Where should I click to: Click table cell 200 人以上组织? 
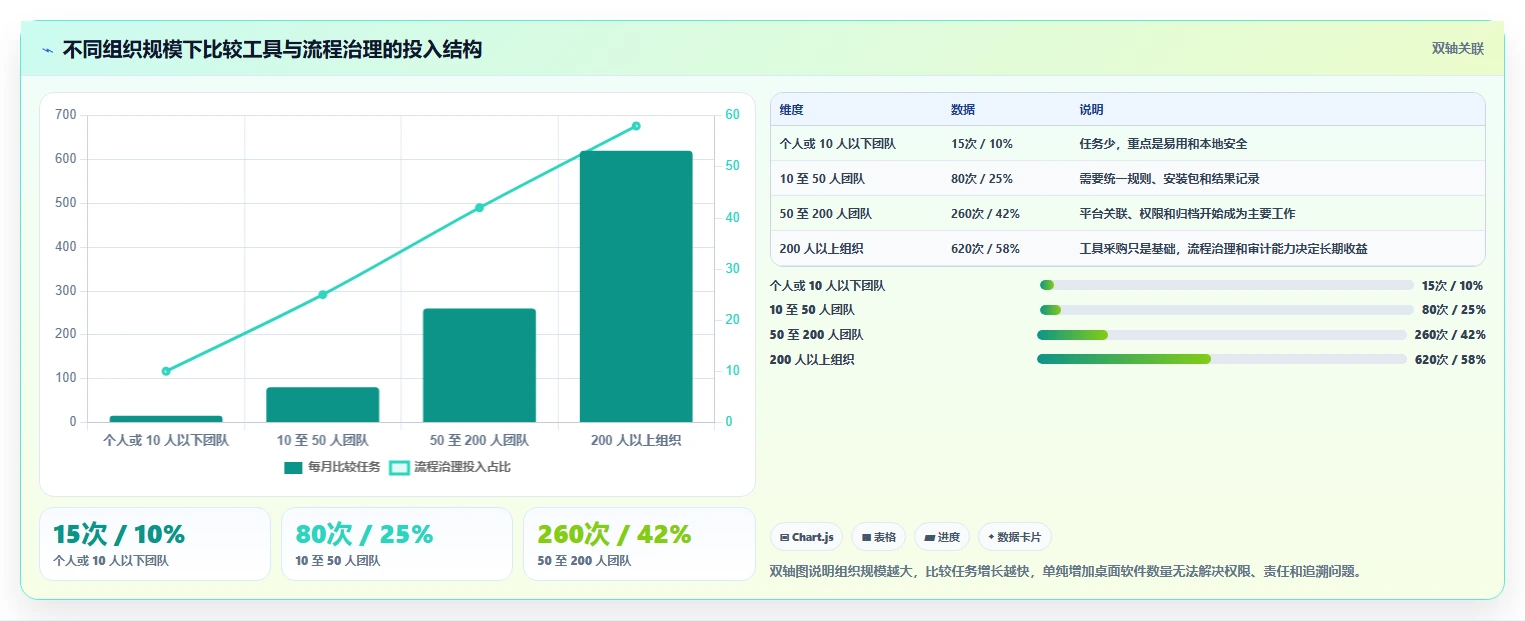coord(821,249)
